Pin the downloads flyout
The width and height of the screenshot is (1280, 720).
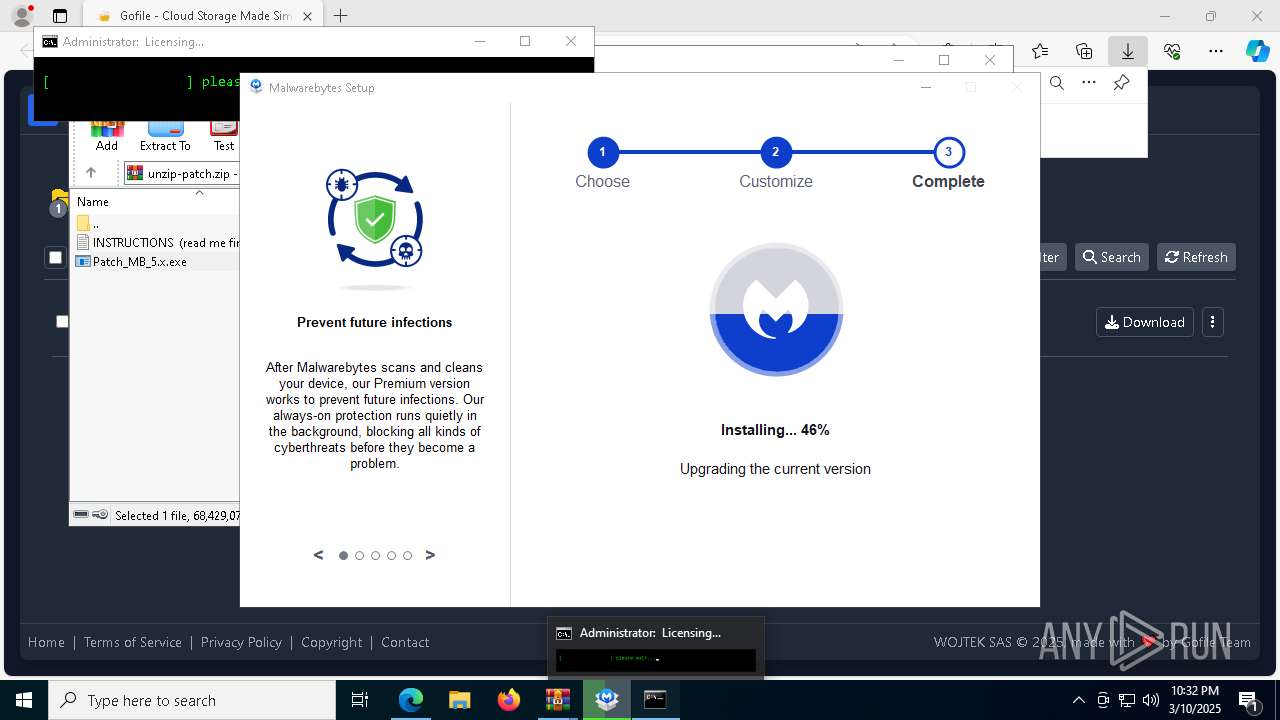(1121, 83)
